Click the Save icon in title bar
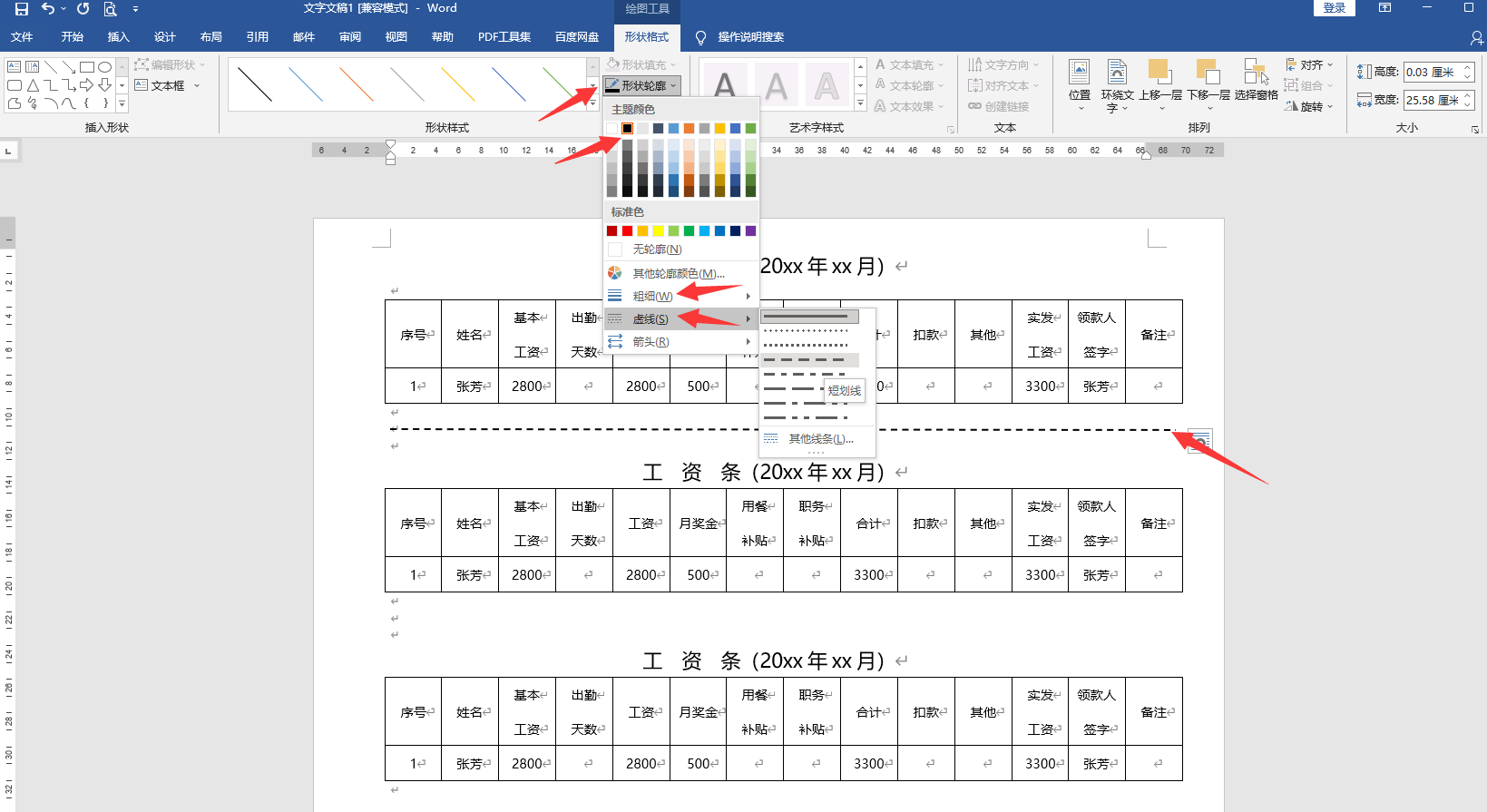The width and height of the screenshot is (1487, 812). tap(21, 8)
